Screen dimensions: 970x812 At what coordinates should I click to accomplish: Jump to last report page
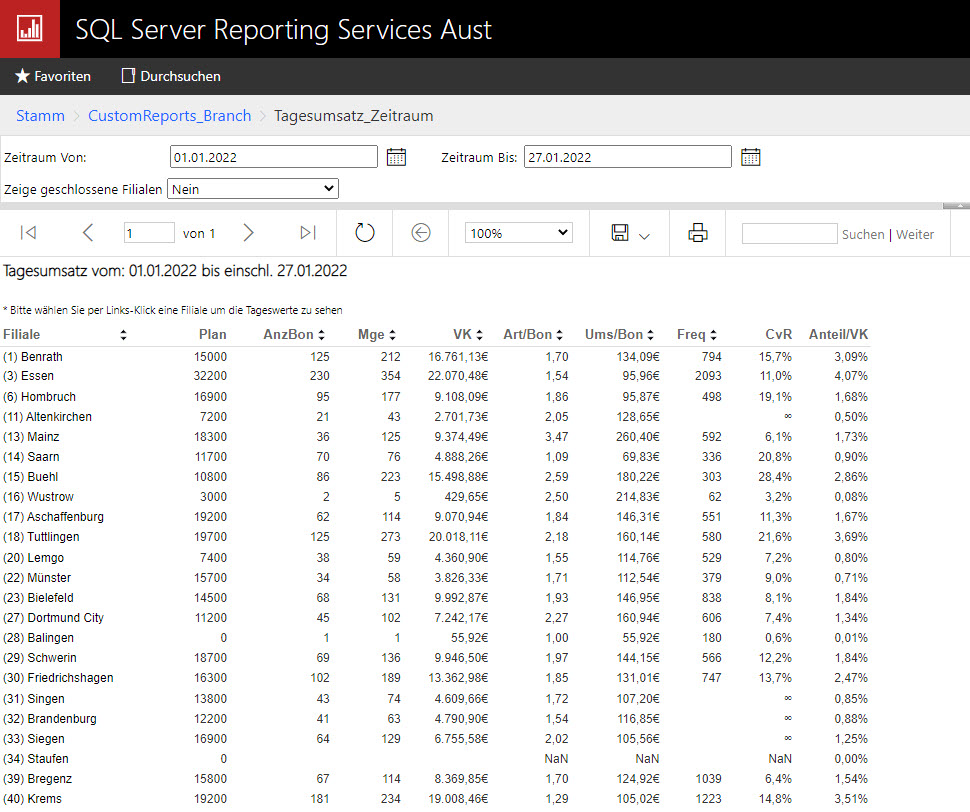(x=308, y=233)
